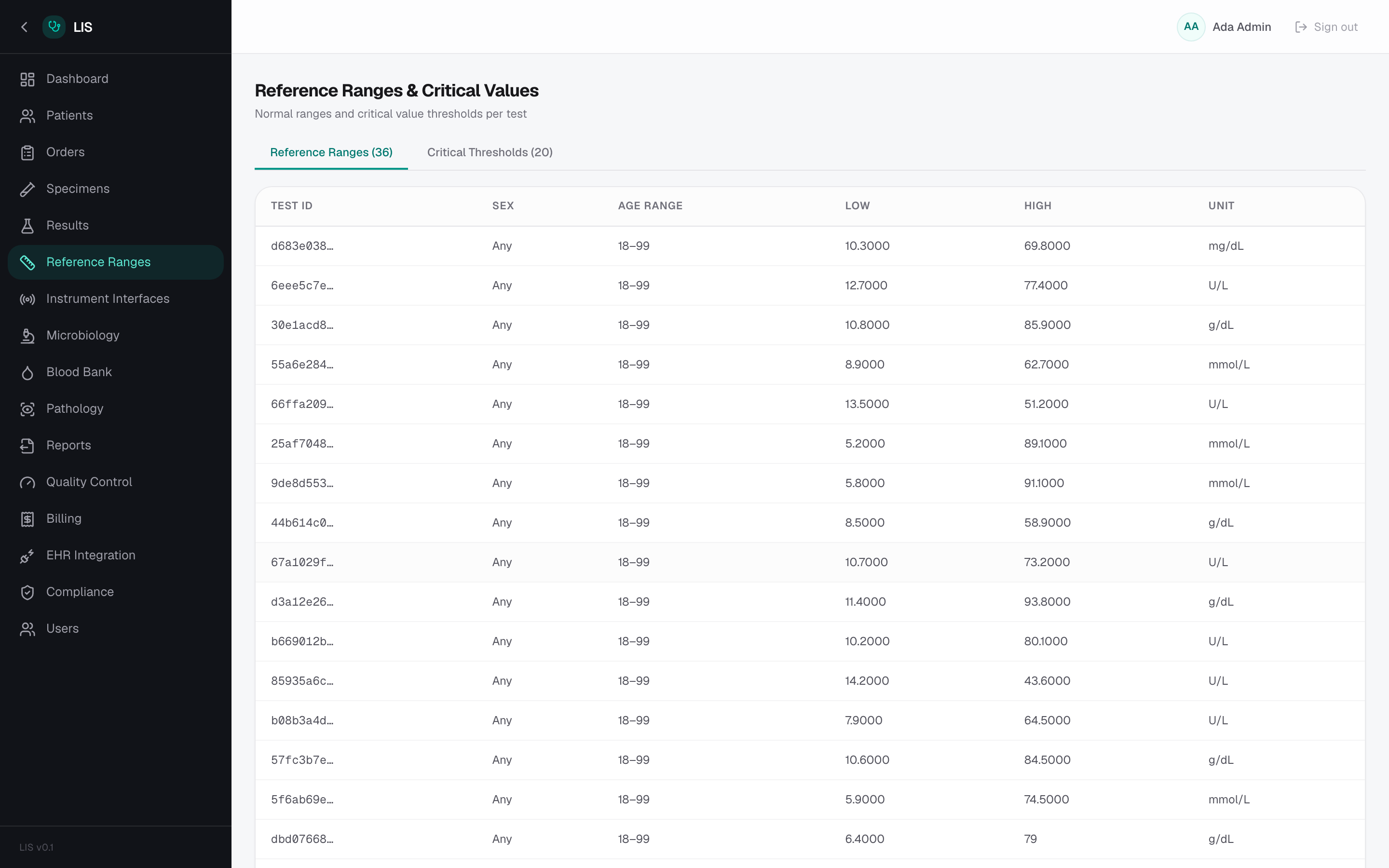Viewport: 1389px width, 868px height.
Task: Click the Compliance shield icon
Action: (x=27, y=593)
